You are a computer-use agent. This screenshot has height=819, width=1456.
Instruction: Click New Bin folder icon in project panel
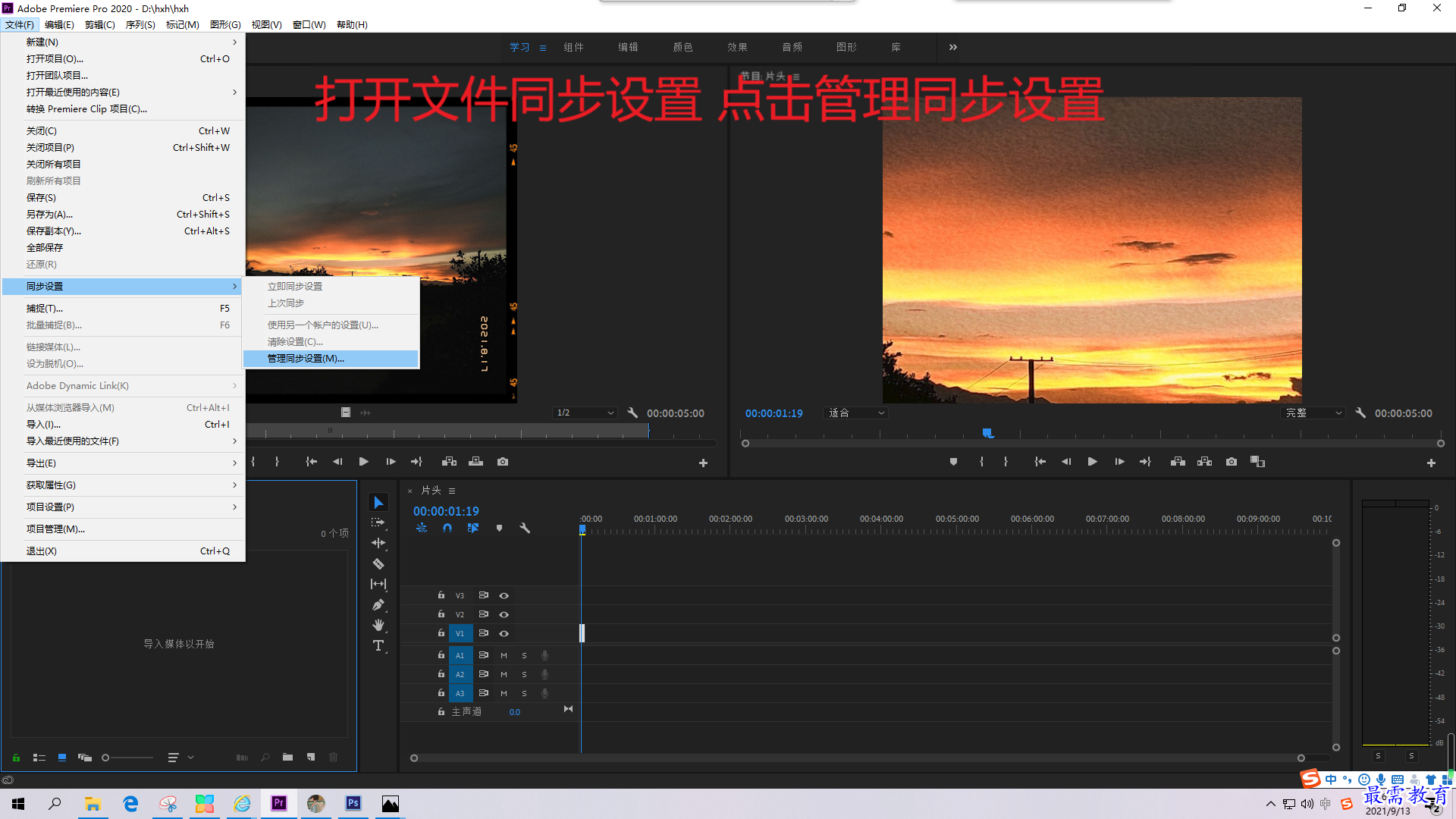(287, 757)
